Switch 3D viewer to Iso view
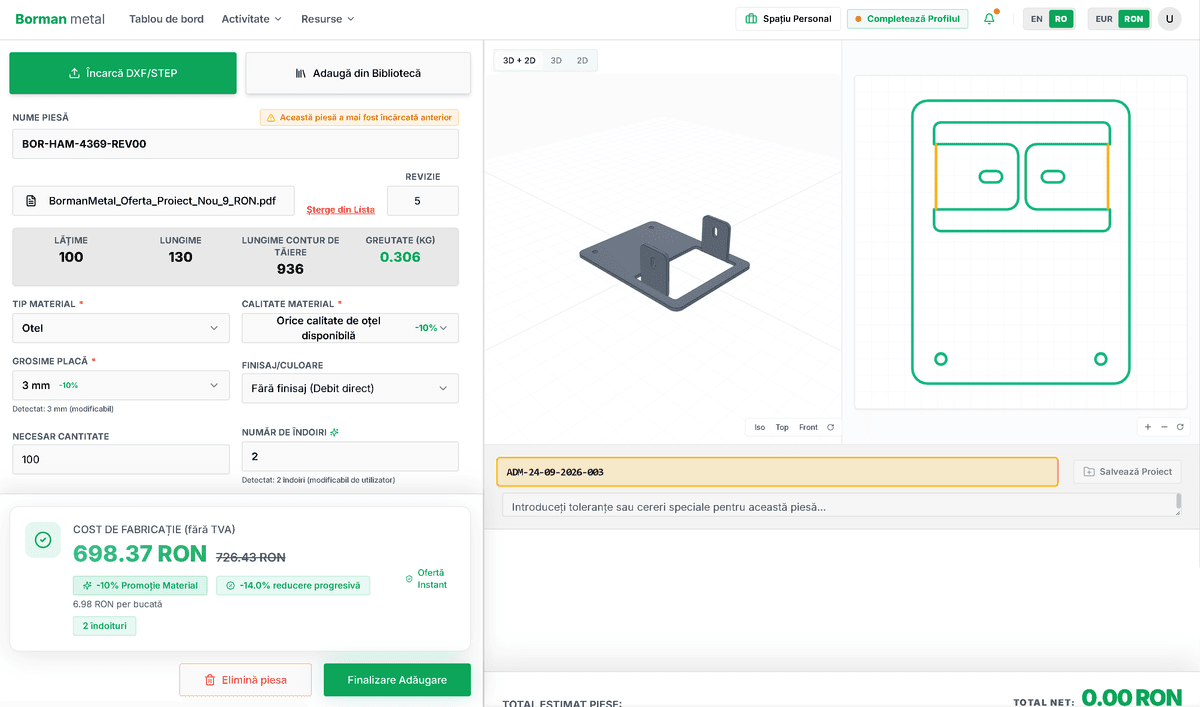Screen dimensions: 1200x707 pos(760,428)
